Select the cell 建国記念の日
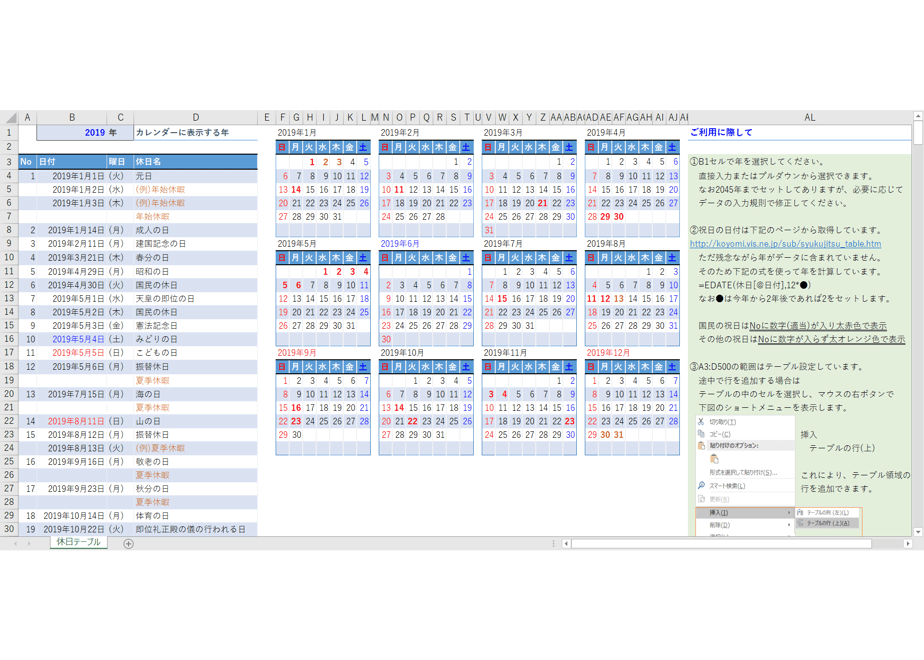 click(x=196, y=244)
